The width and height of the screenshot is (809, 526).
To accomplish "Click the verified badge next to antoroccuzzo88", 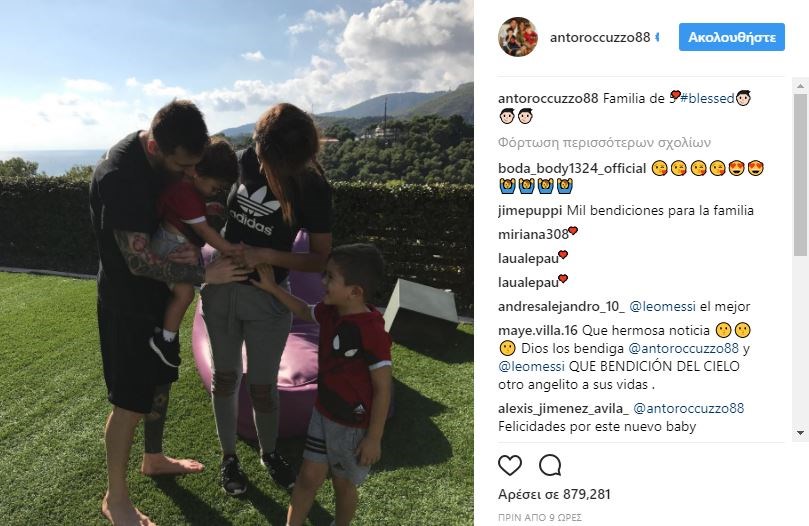I will 657,37.
